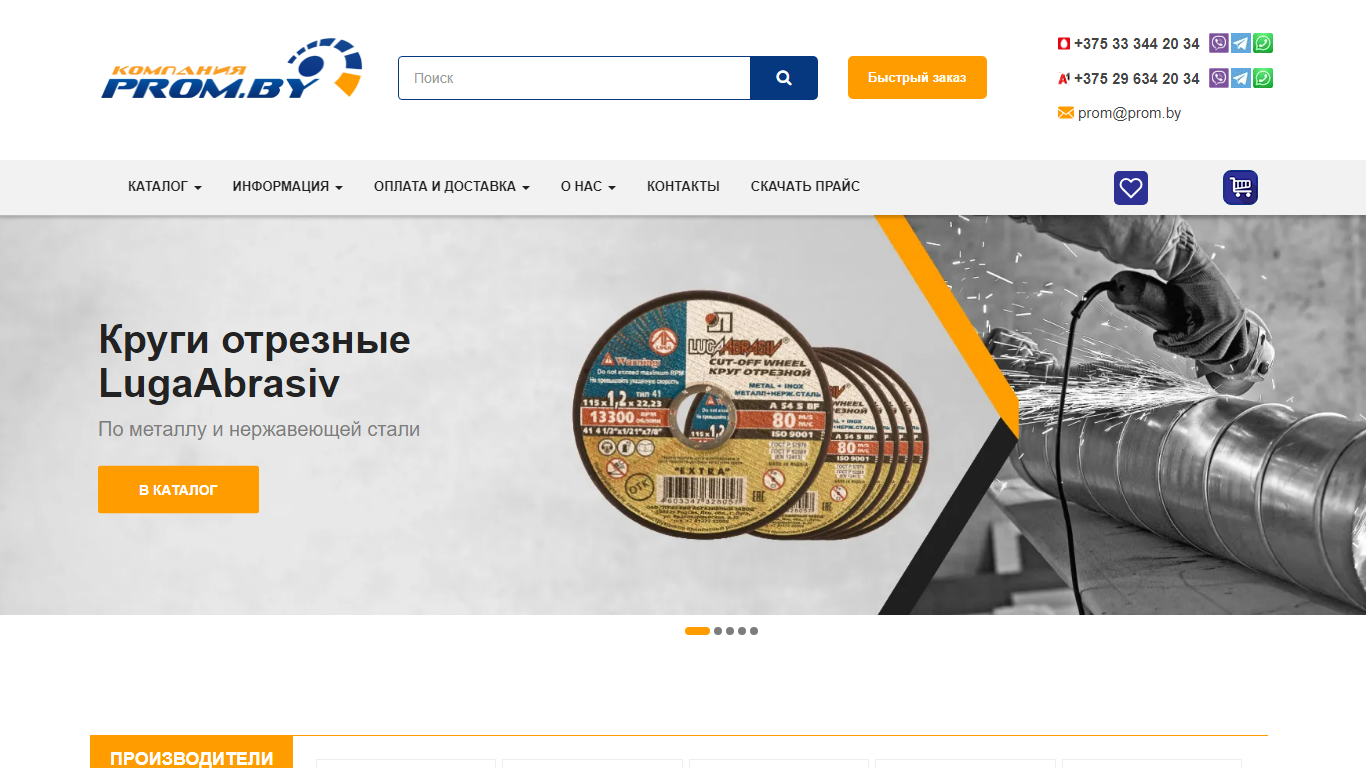The image size is (1366, 768).
Task: Open the Скачать прайс menu item
Action: (x=805, y=186)
